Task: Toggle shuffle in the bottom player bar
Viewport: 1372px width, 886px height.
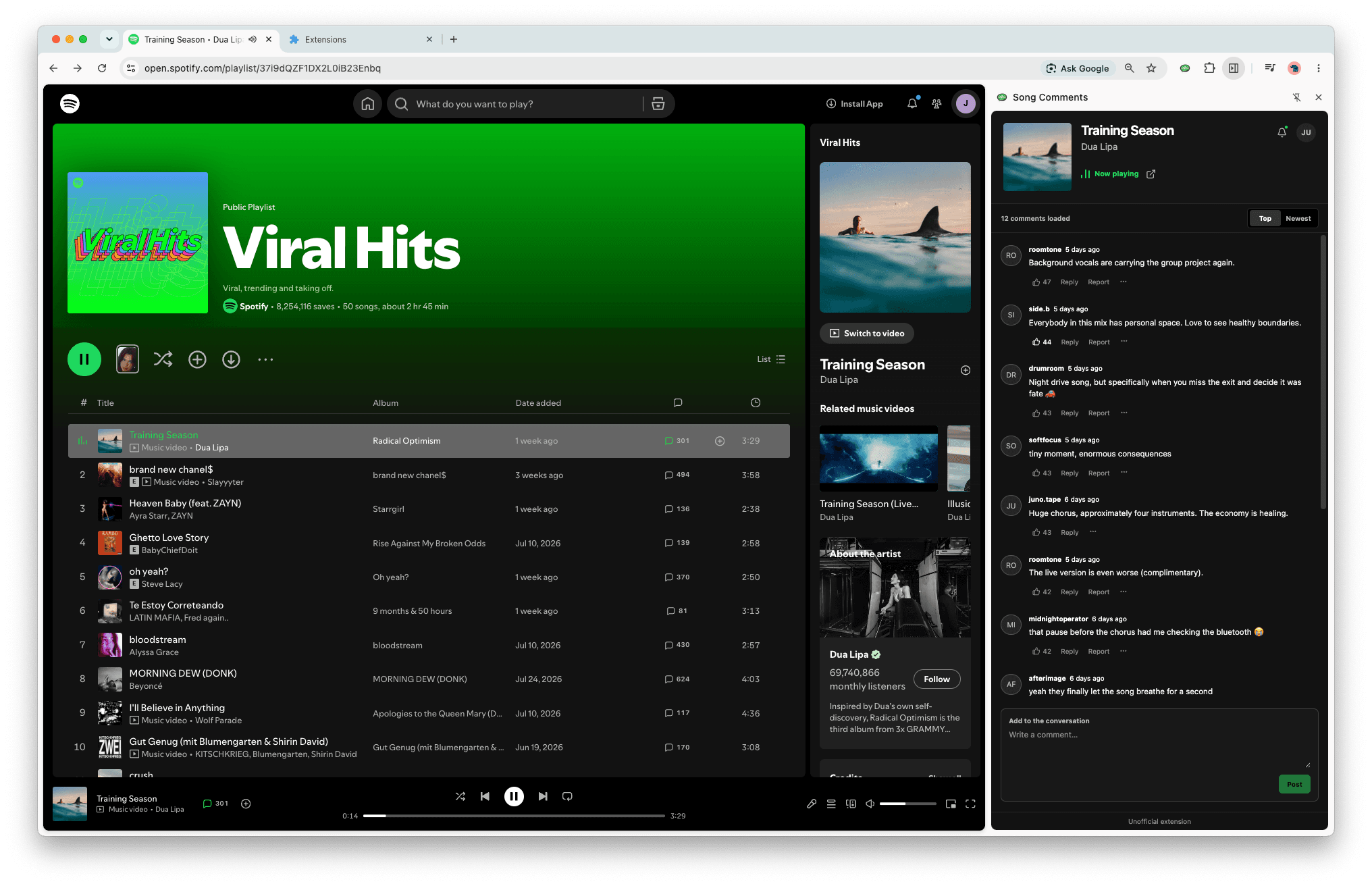Action: (460, 796)
